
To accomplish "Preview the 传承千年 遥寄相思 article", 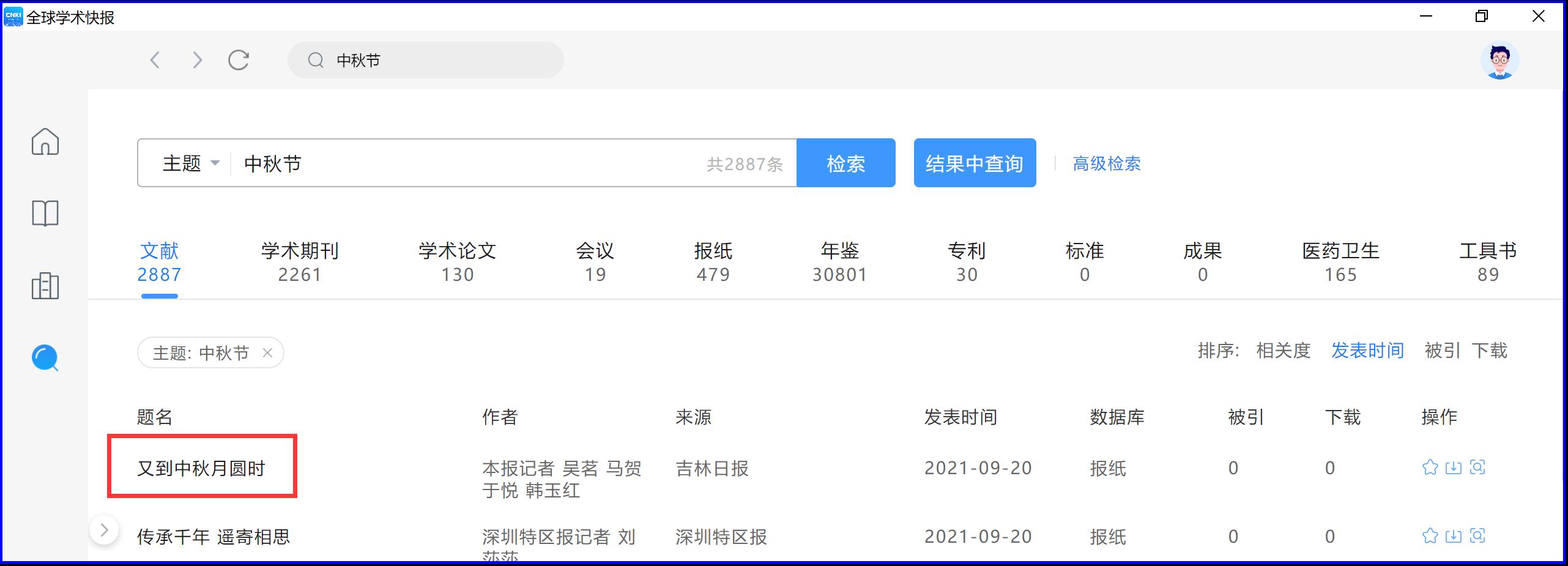I will tap(1477, 536).
